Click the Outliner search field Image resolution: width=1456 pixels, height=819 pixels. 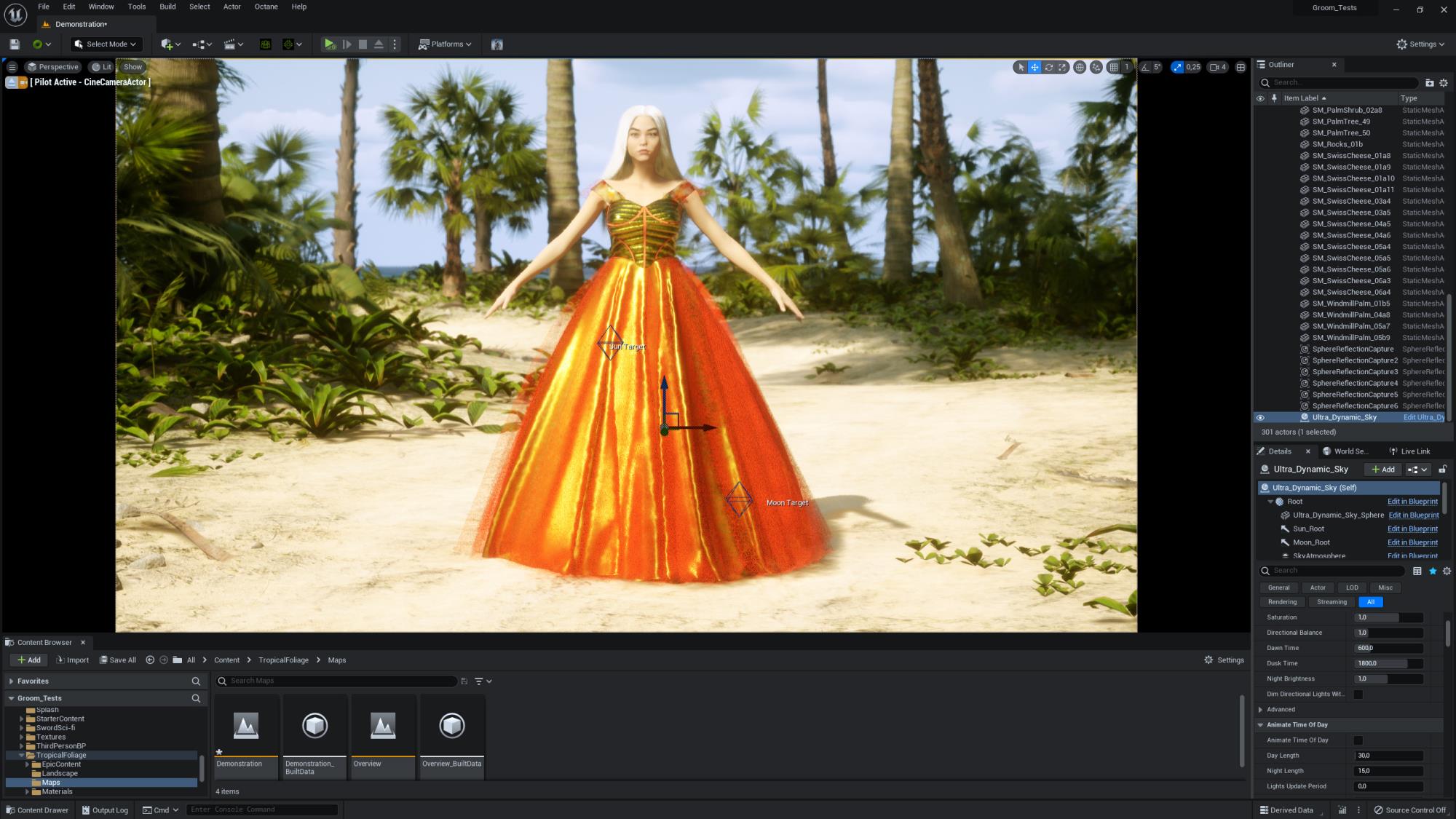coord(1340,83)
